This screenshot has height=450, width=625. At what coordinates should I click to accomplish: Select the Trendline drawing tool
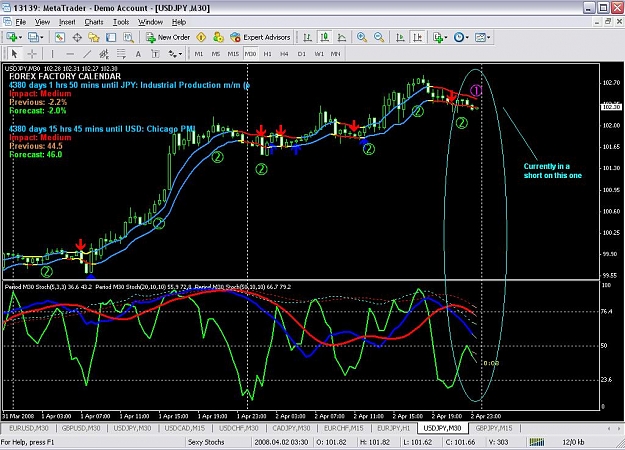tap(87, 54)
